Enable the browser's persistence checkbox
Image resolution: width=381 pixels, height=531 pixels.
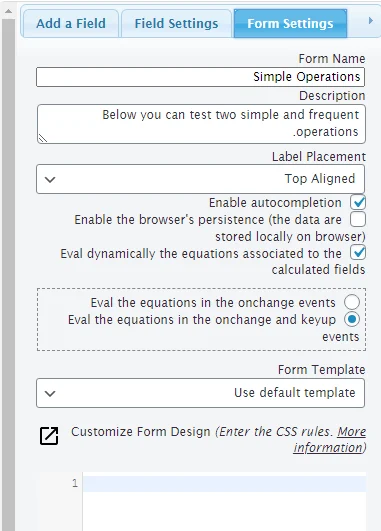358,219
